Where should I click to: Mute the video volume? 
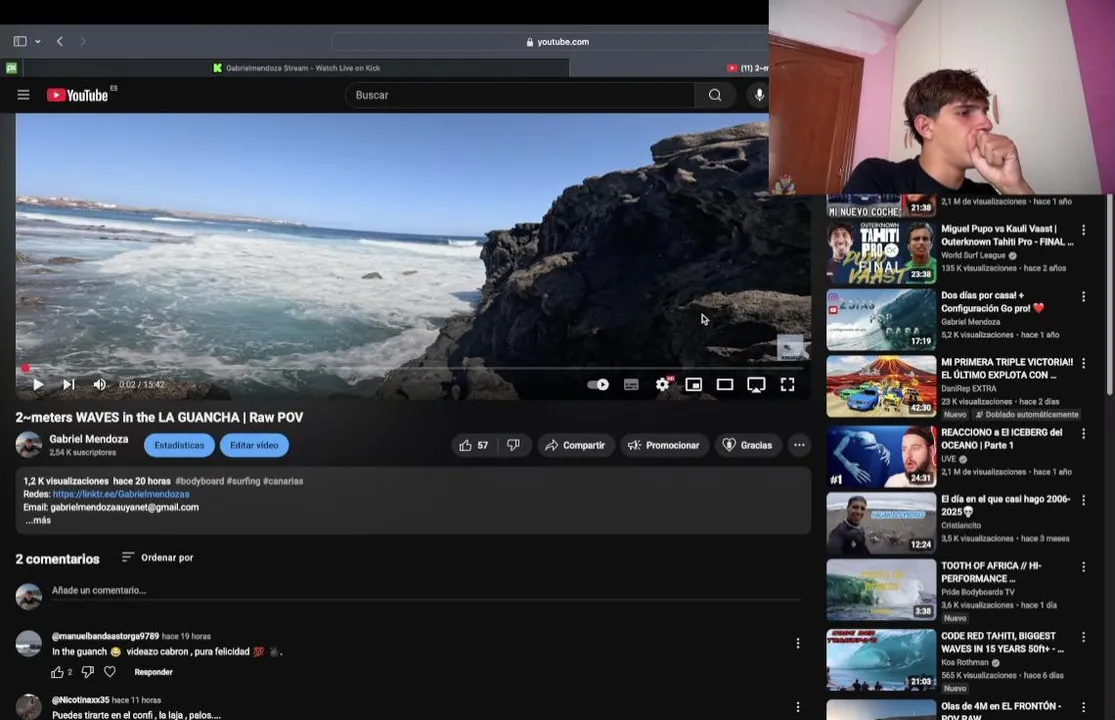[x=100, y=385]
